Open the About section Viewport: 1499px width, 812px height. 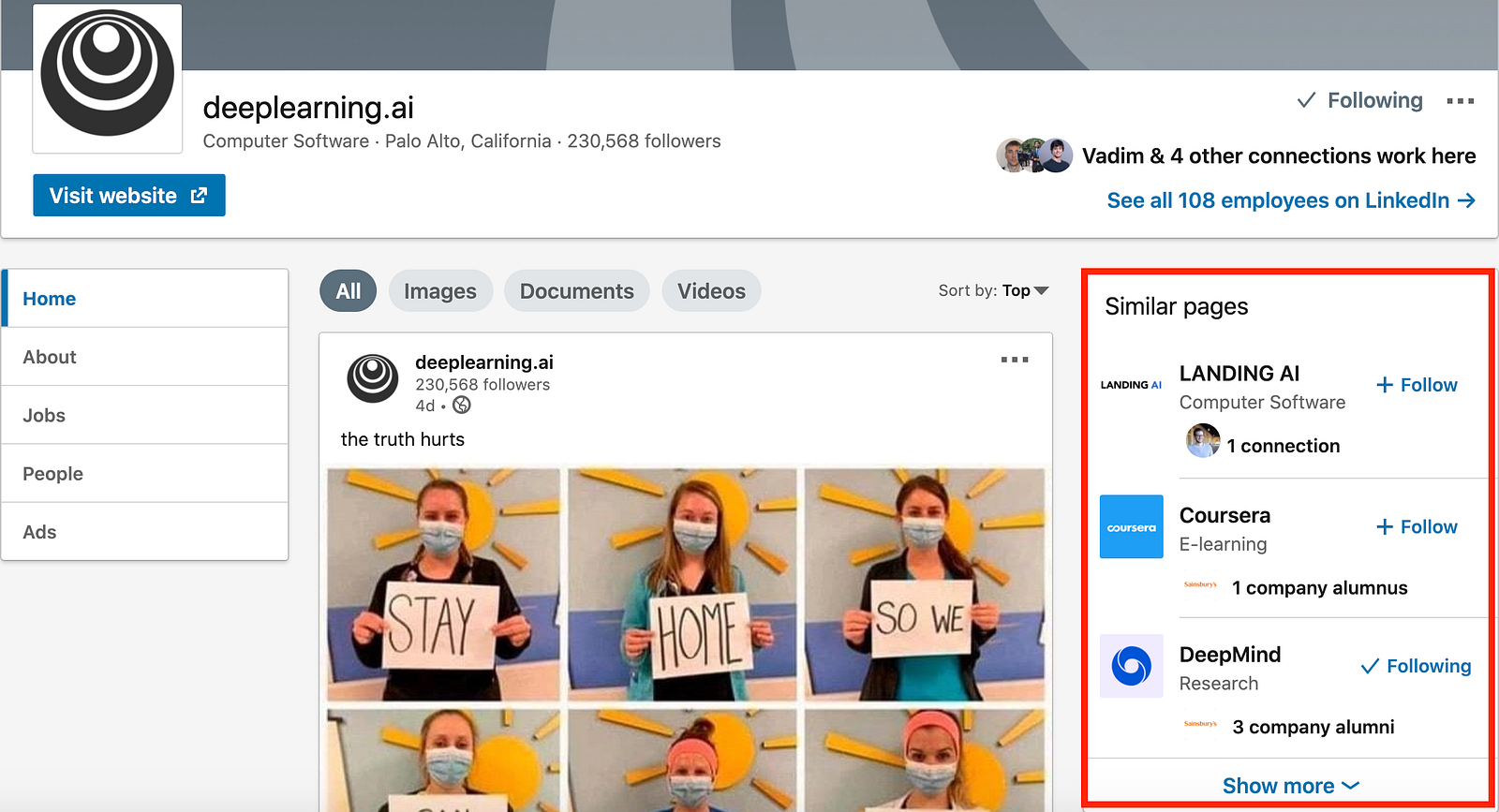coord(145,357)
